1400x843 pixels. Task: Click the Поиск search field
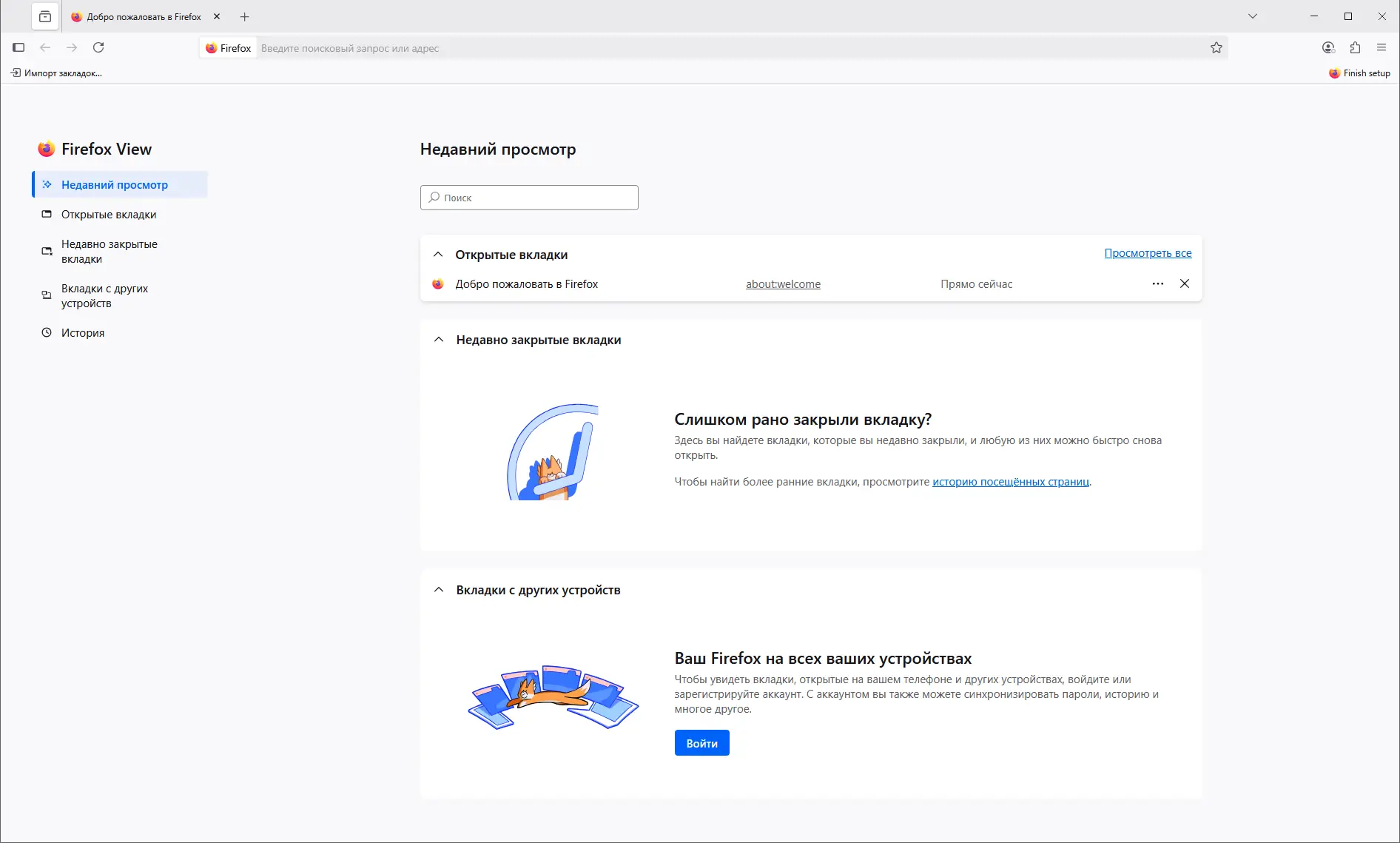528,198
